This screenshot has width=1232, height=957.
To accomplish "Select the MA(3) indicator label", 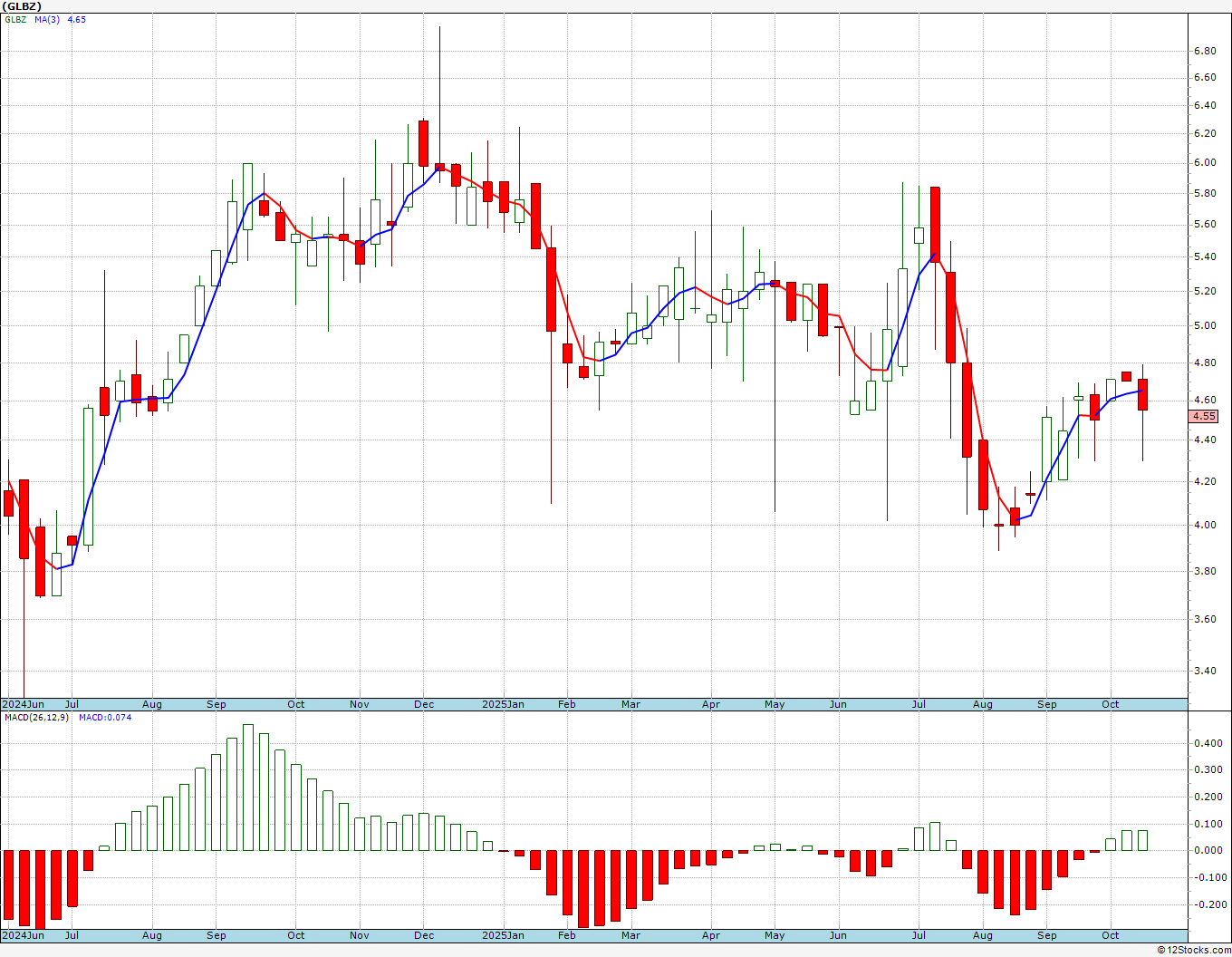I will pos(47,19).
